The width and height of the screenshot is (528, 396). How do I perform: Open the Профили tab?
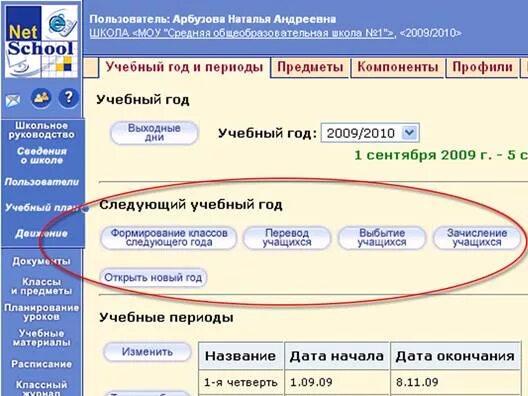click(482, 67)
